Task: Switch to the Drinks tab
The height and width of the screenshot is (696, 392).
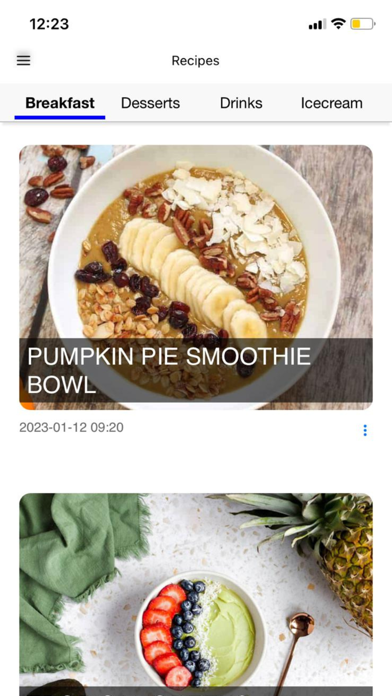Action: 241,103
